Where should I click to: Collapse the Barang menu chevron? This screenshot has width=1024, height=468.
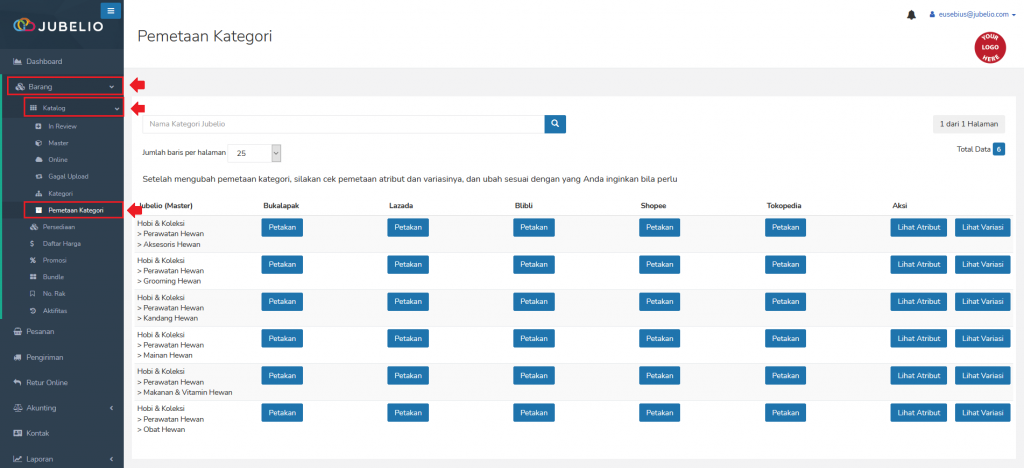112,86
